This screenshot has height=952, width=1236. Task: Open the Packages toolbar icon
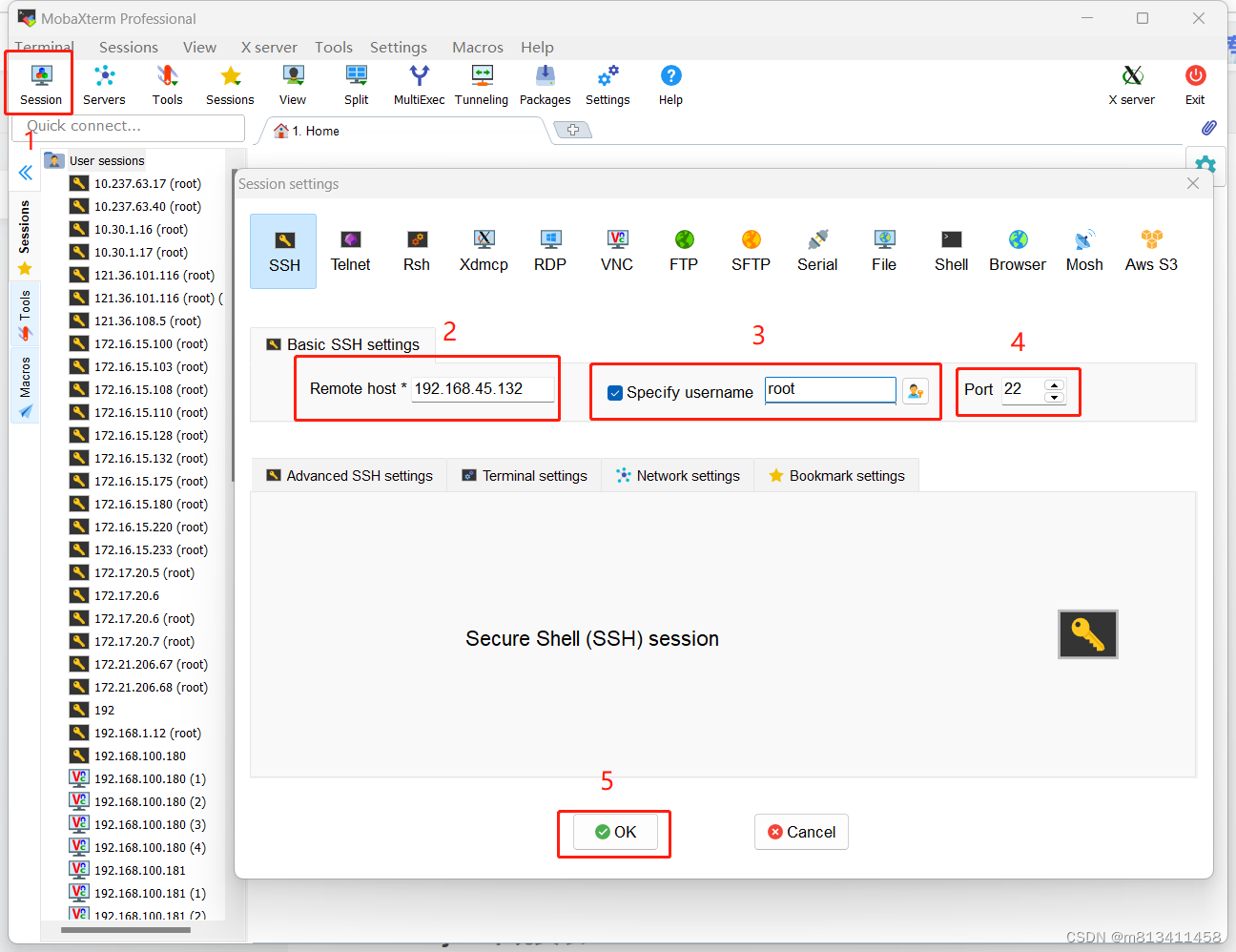coord(545,85)
